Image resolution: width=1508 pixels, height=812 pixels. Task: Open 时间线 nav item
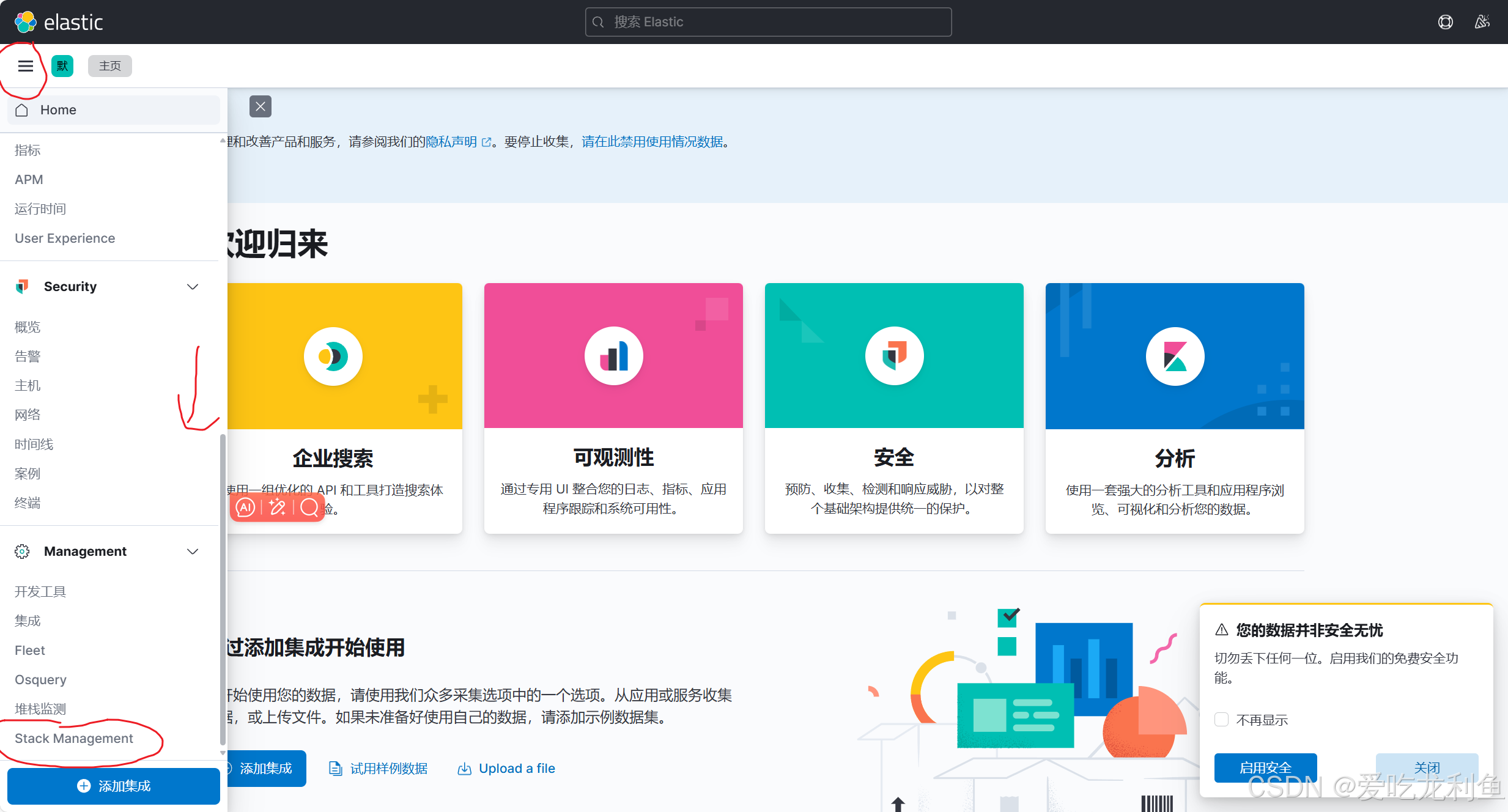tap(34, 445)
